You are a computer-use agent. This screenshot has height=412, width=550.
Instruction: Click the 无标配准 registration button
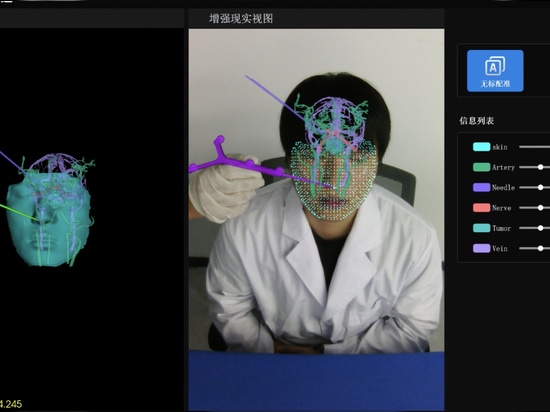pos(495,71)
